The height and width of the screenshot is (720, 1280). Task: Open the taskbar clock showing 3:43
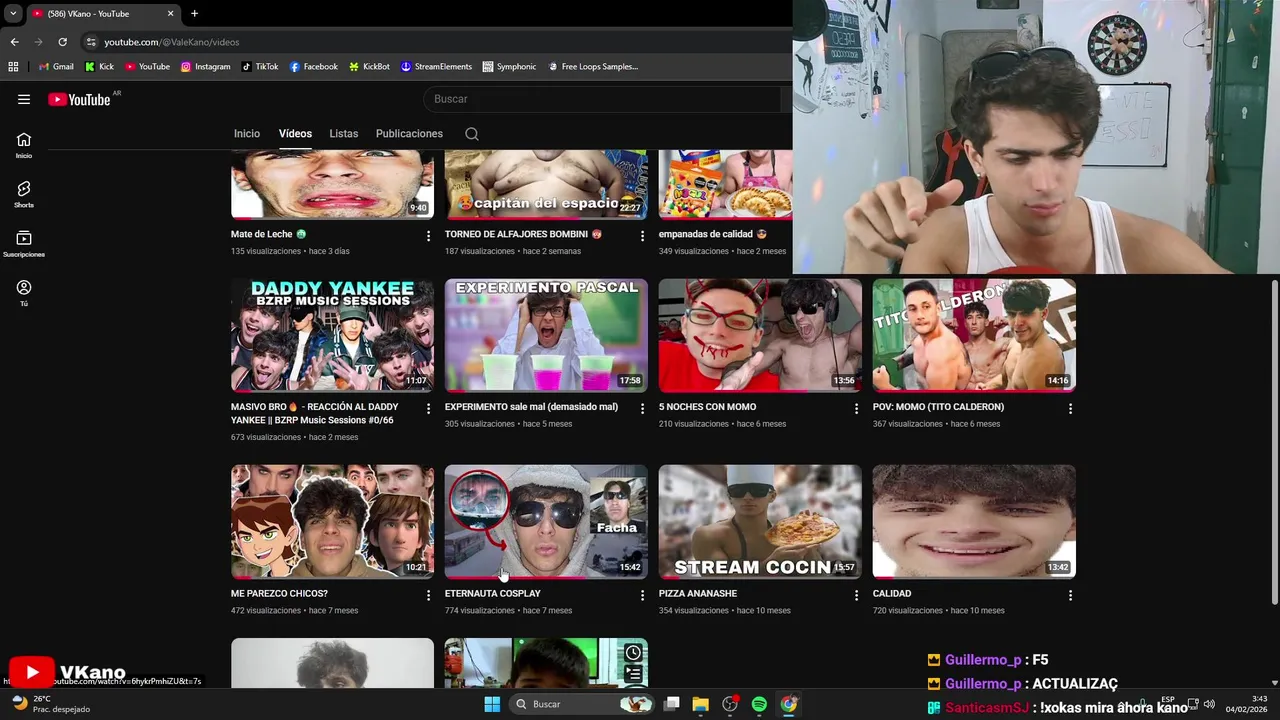click(x=1246, y=704)
